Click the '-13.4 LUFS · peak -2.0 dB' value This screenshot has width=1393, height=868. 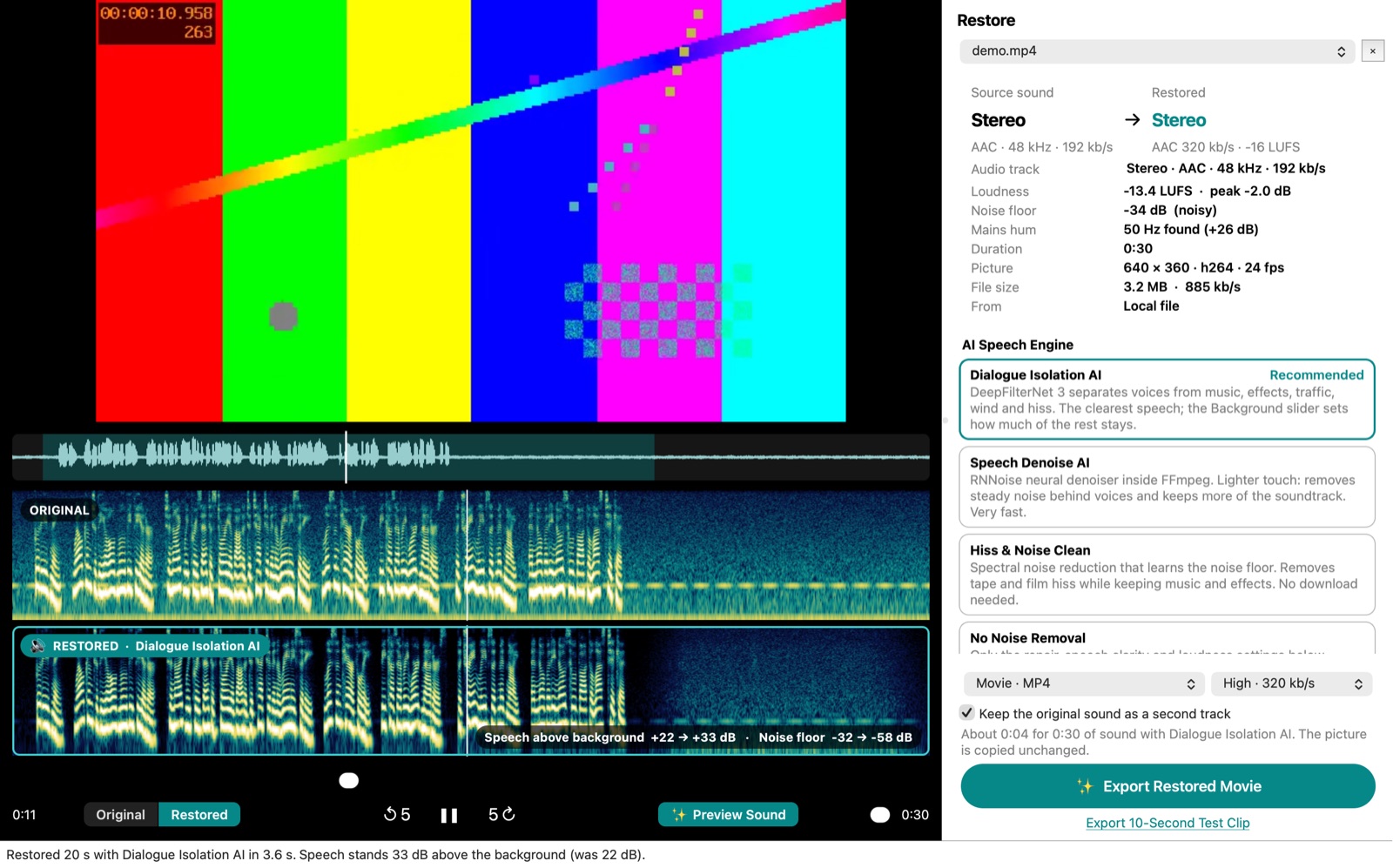click(x=1207, y=192)
